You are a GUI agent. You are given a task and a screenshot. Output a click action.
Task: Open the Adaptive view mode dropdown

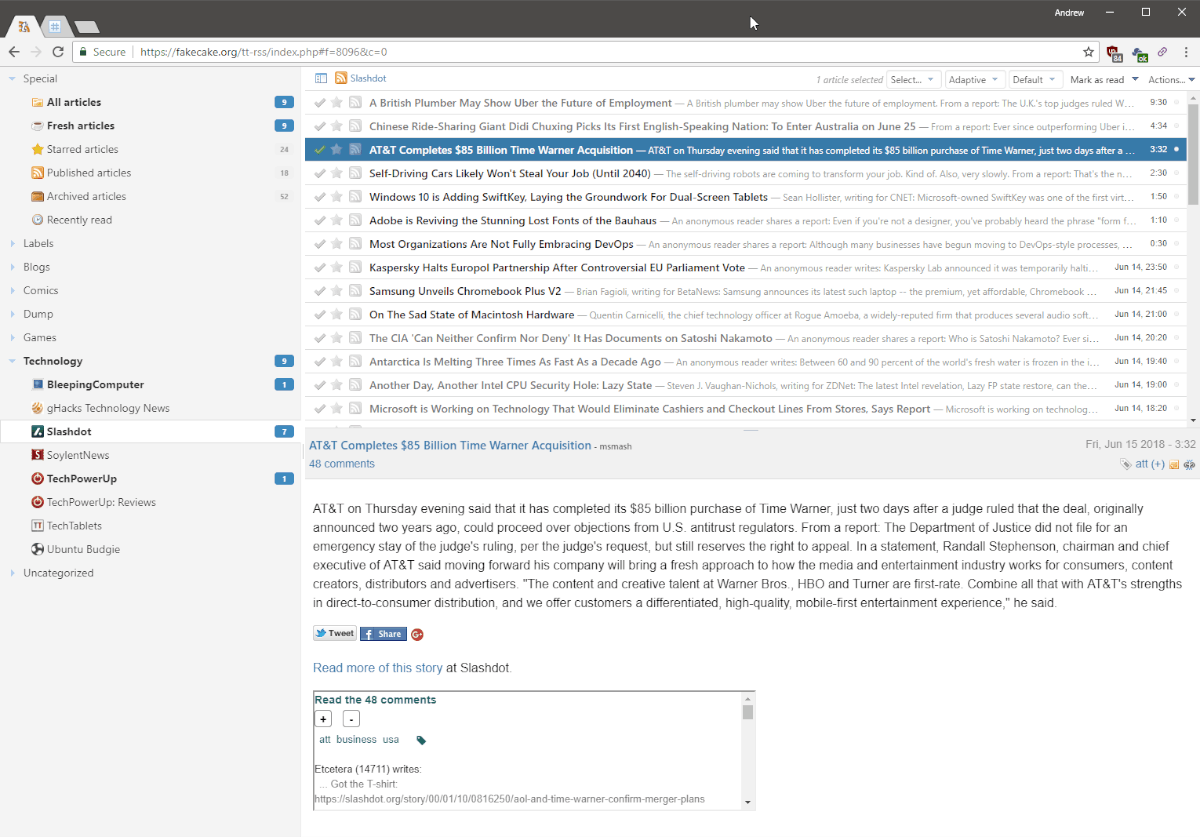point(974,79)
